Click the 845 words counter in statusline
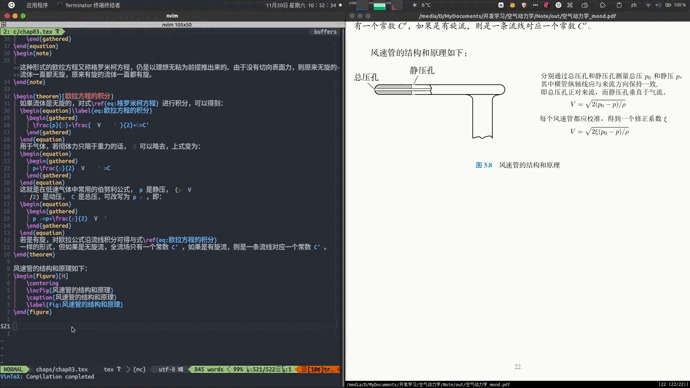 pos(209,370)
